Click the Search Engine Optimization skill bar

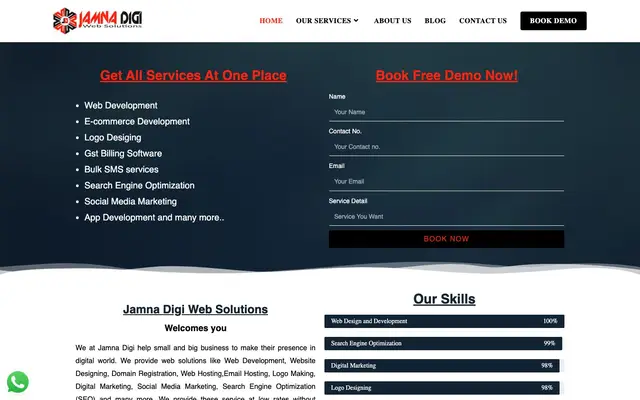point(443,344)
